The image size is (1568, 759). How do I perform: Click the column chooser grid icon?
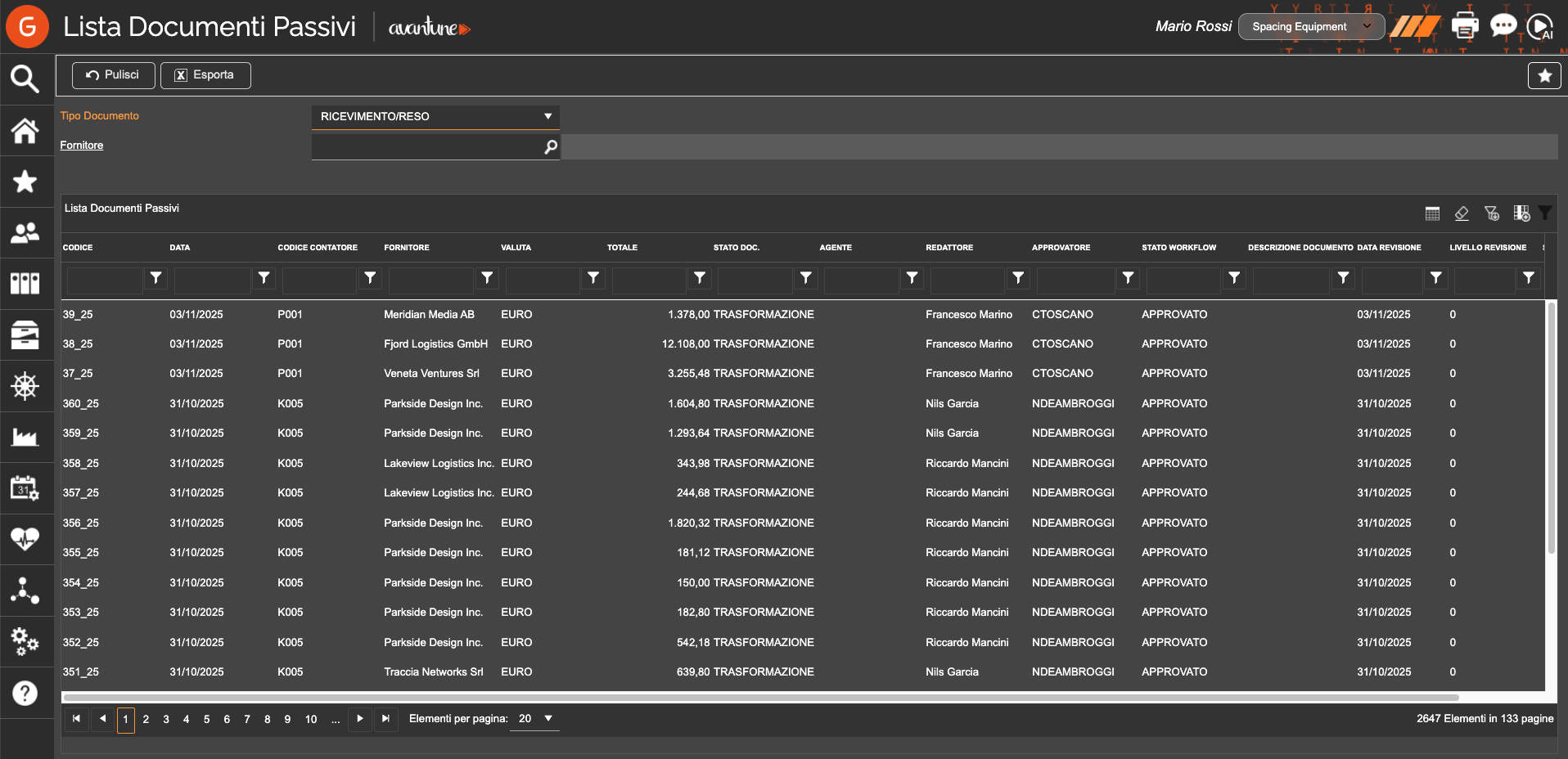[1521, 213]
